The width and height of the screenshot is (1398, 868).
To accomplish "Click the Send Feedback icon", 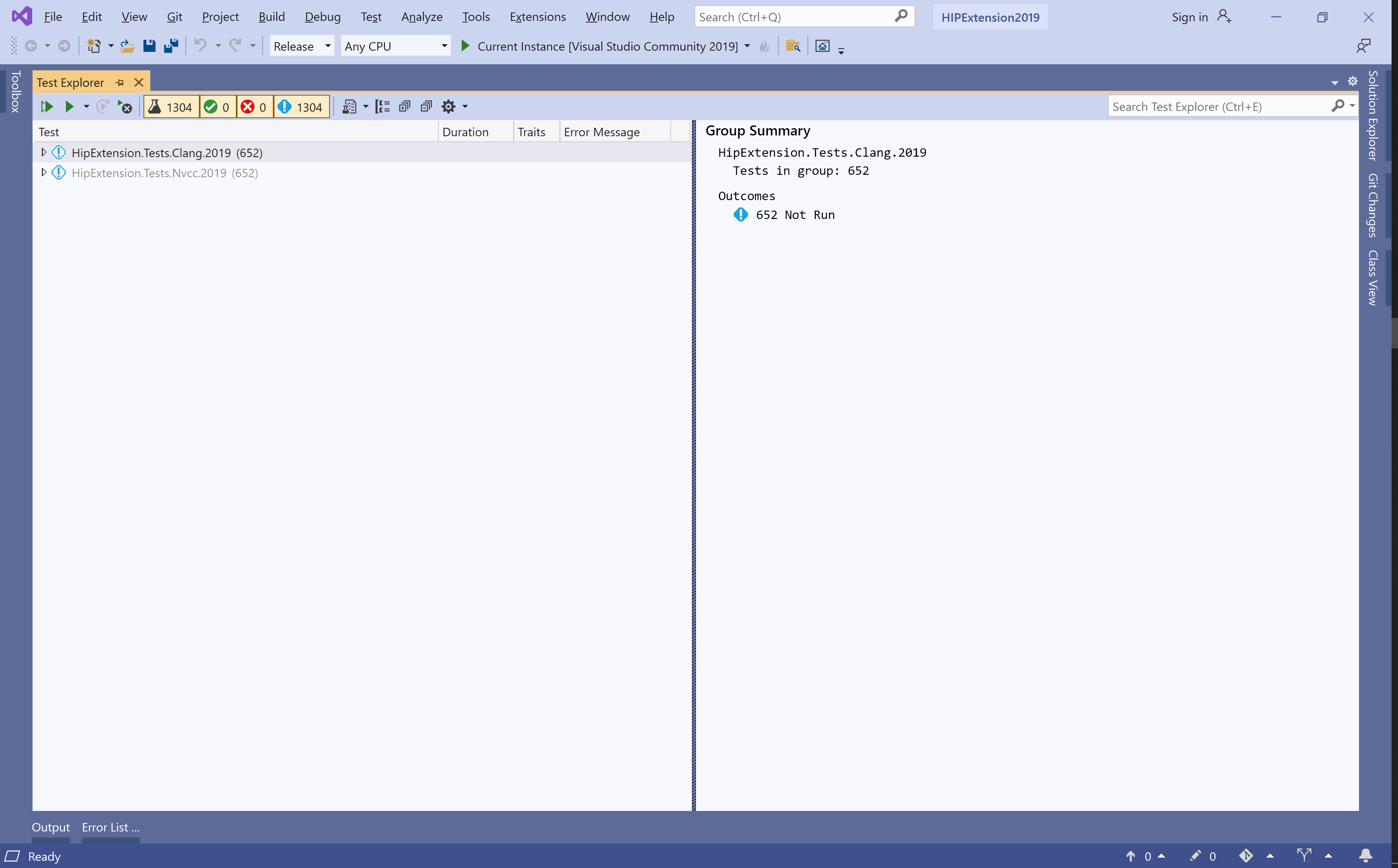I will (1363, 46).
